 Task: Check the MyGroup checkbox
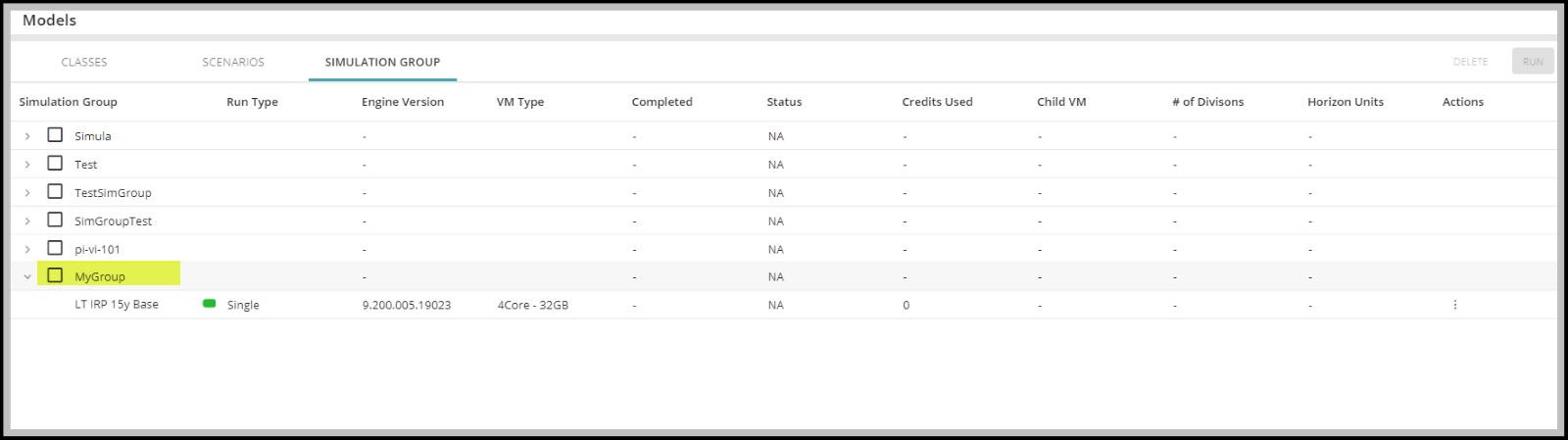[x=55, y=275]
